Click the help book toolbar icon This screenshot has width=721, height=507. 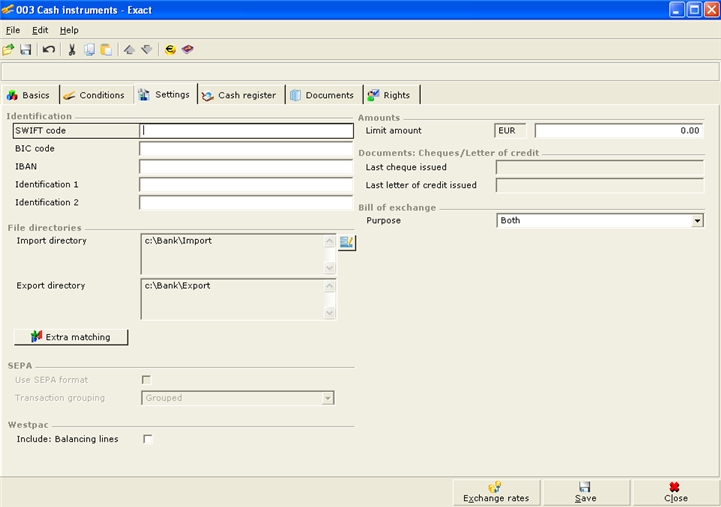click(187, 49)
